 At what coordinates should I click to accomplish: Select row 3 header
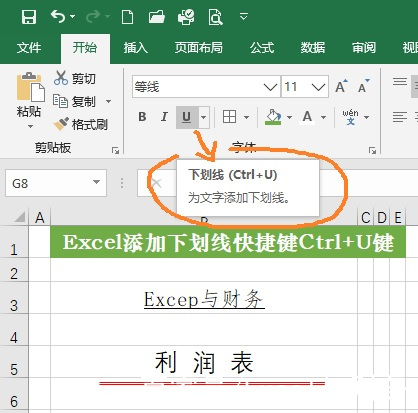point(14,298)
